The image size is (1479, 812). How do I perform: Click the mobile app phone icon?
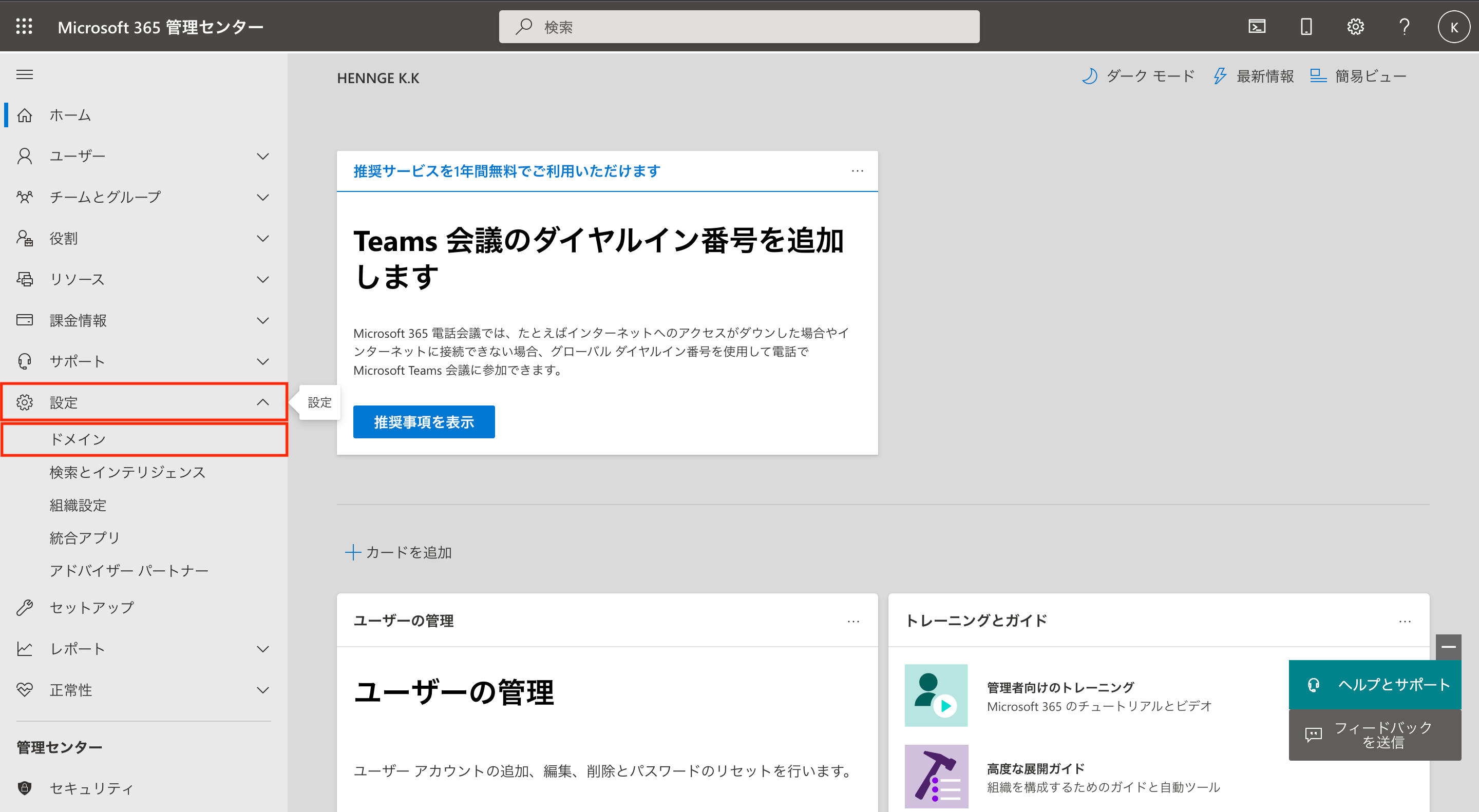pos(1306,26)
